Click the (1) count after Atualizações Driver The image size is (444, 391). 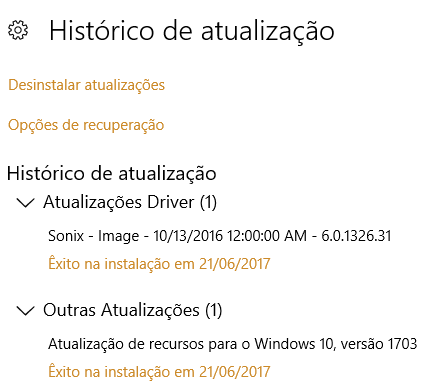208,202
